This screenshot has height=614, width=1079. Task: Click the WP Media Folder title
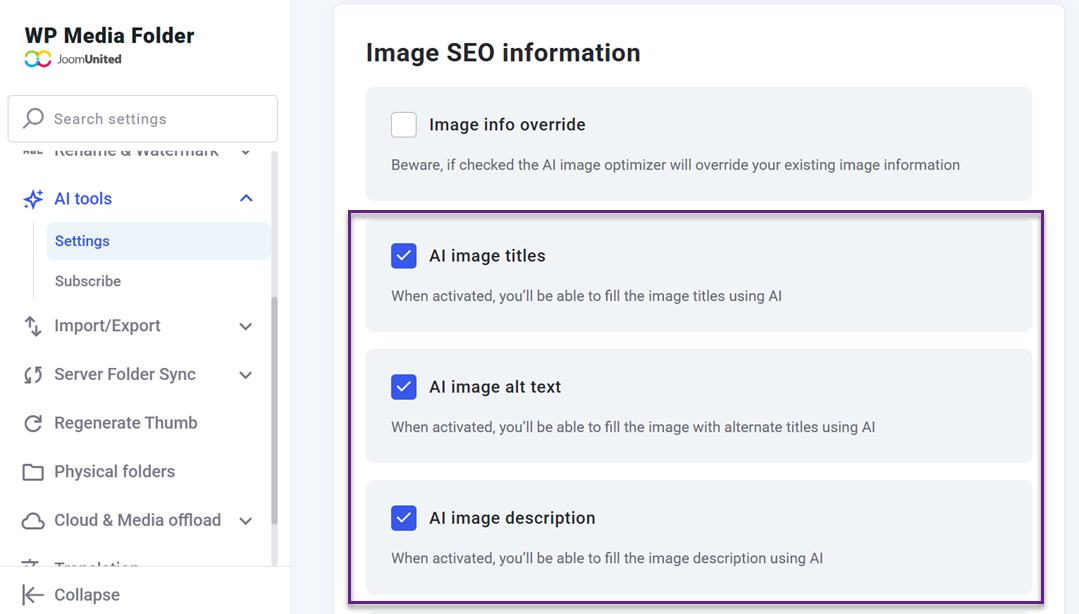109,35
